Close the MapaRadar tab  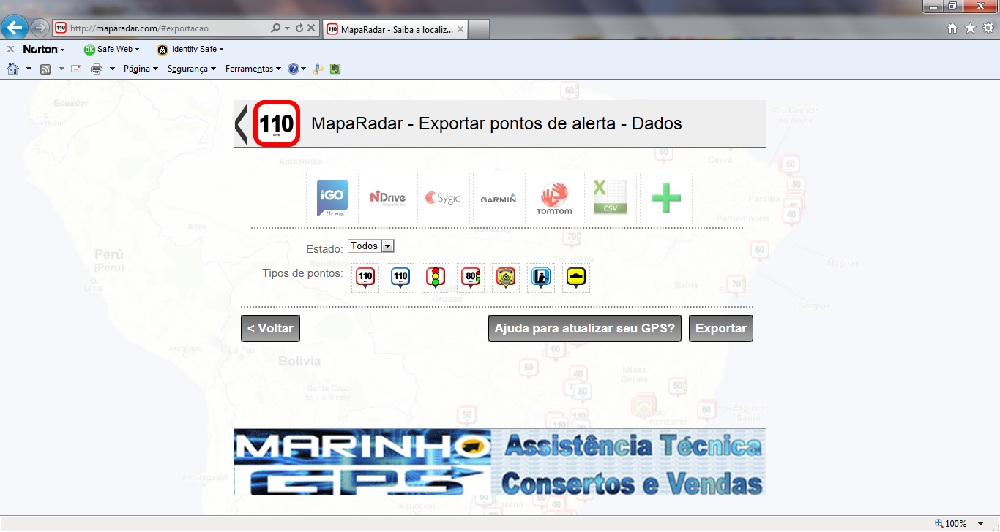pyautogui.click(x=460, y=29)
